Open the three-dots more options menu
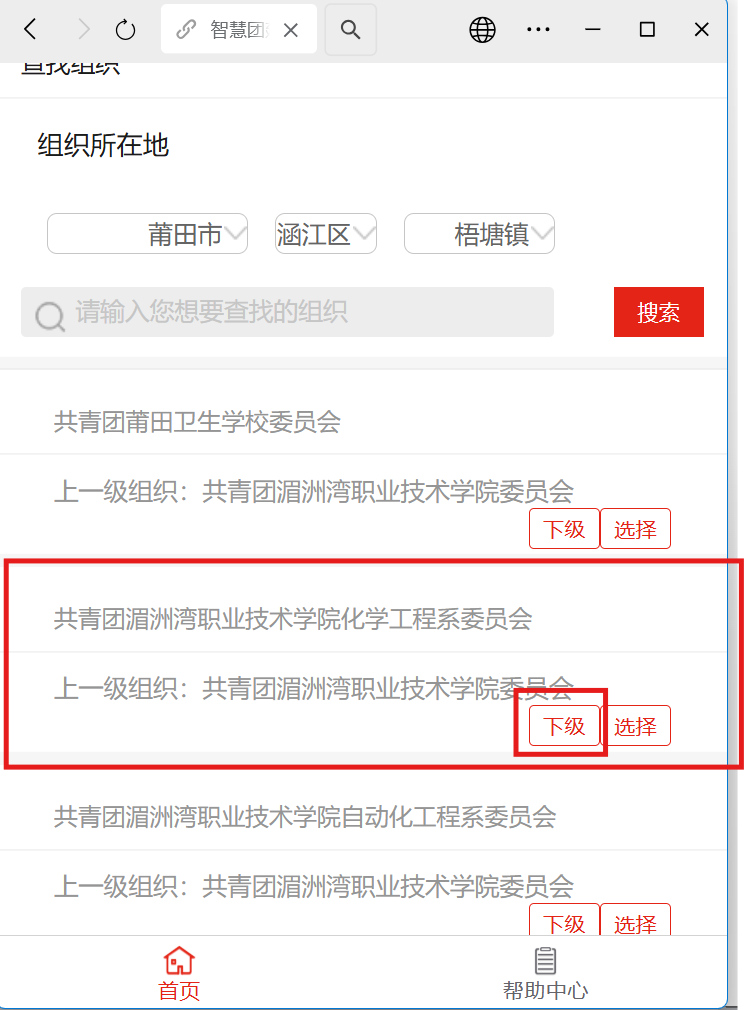 [x=538, y=30]
